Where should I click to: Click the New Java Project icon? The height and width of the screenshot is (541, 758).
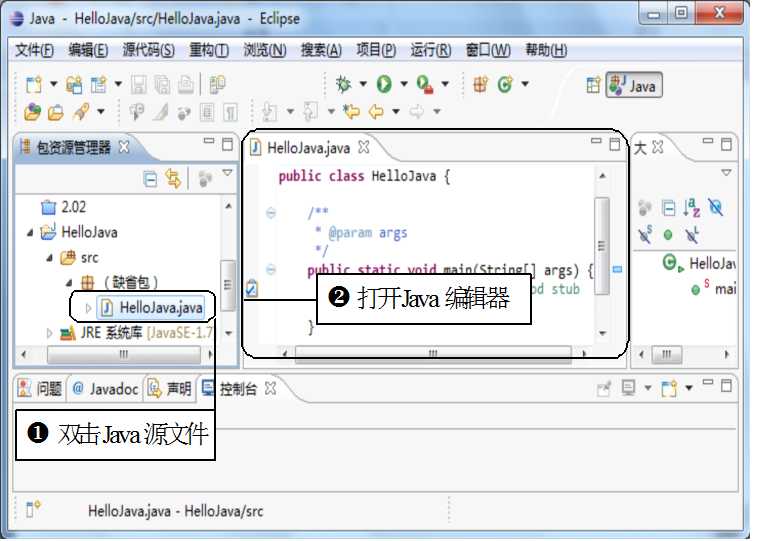click(x=74, y=85)
